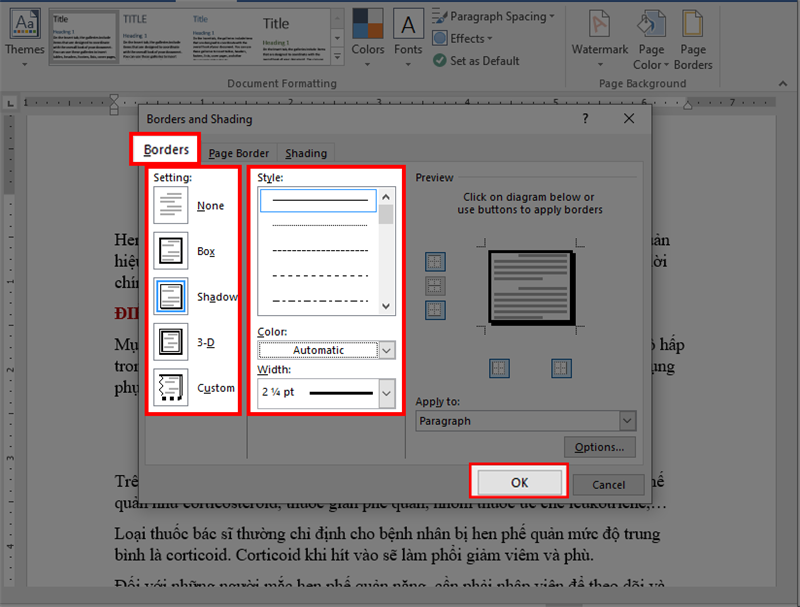Close the Borders and Shading dialog
Screen dimensions: 800x607
point(629,118)
